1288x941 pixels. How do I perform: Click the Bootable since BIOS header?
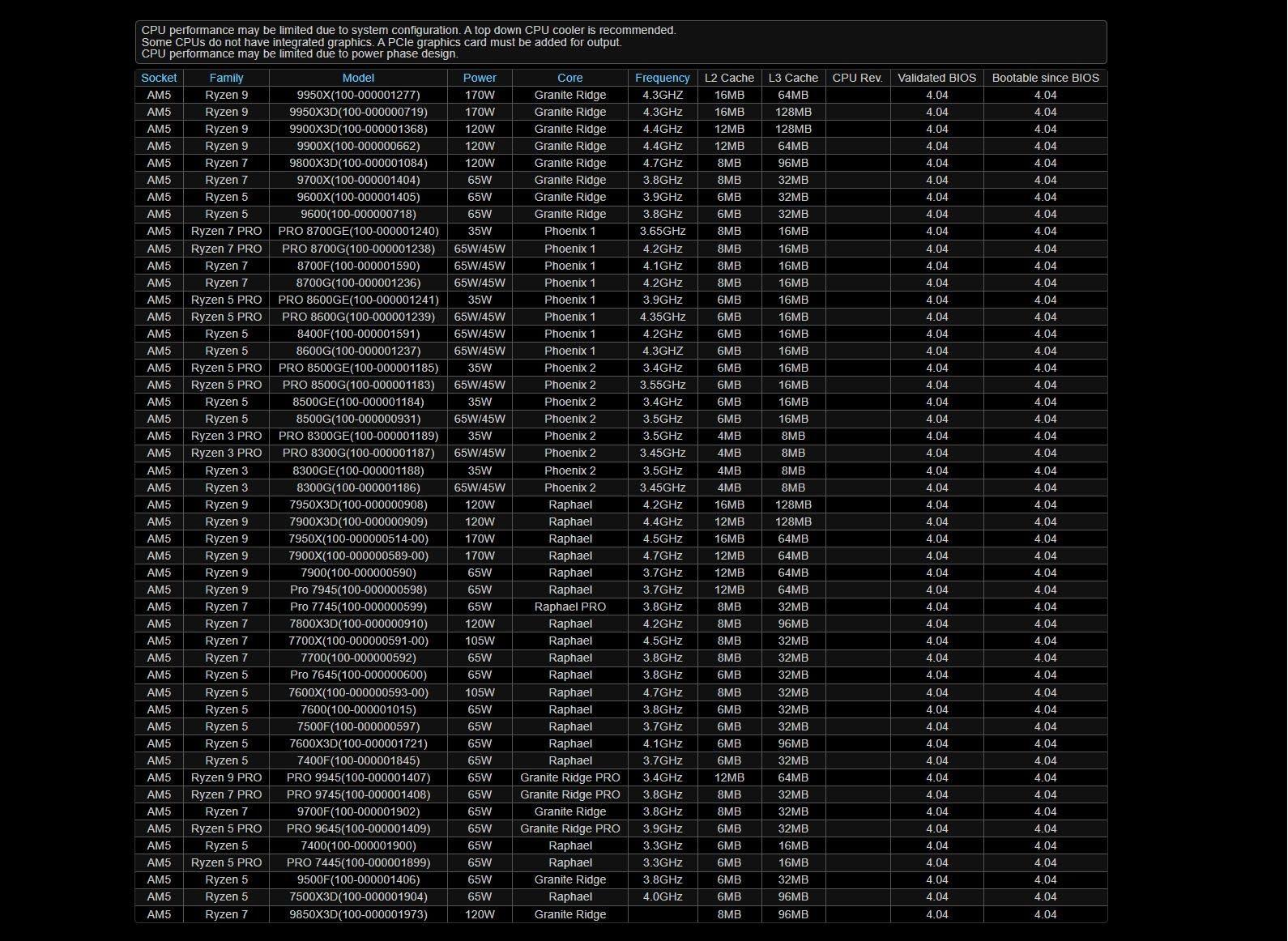pyautogui.click(x=1045, y=78)
